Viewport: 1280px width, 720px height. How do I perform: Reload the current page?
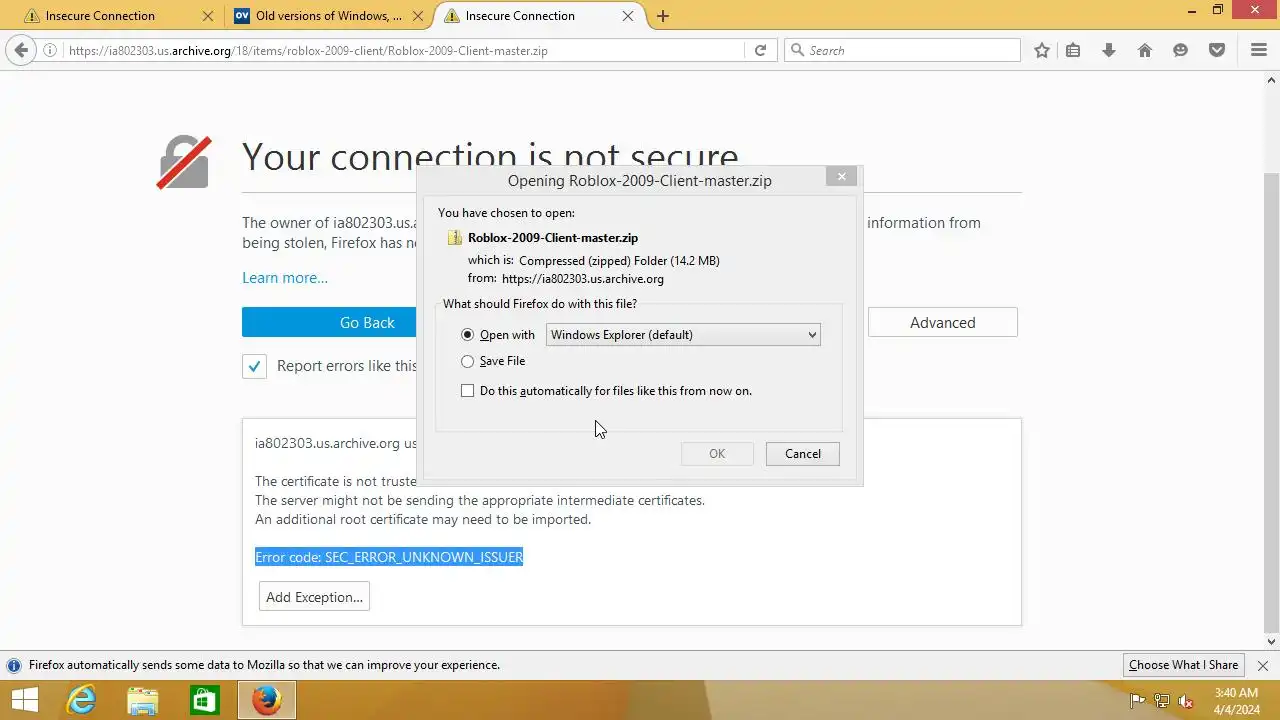760,50
